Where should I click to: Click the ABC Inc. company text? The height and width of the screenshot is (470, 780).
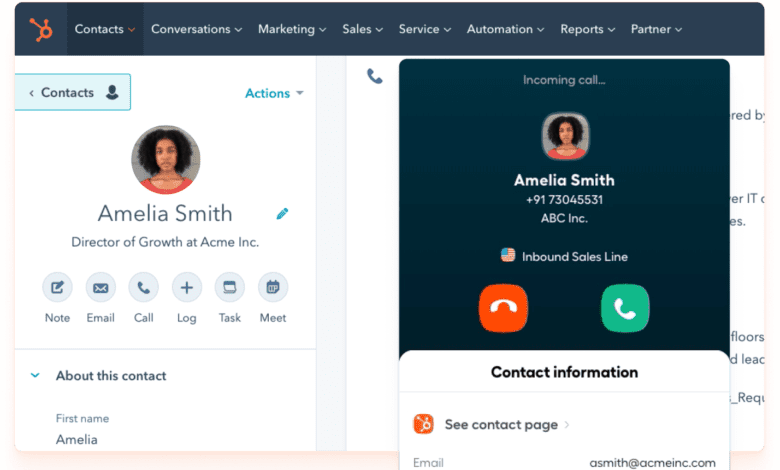click(x=565, y=218)
